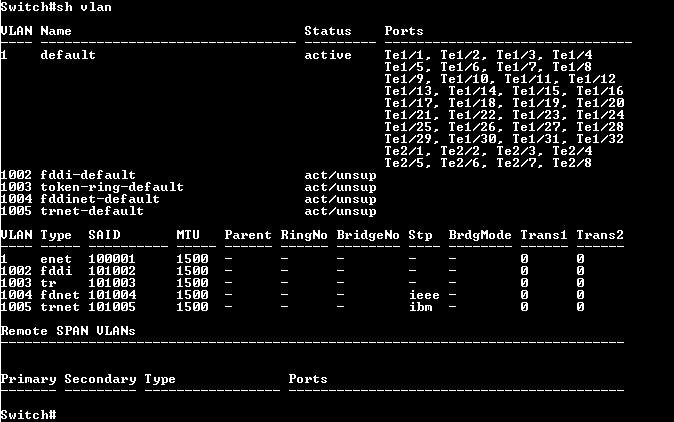Select the 'Parent' column header
674x422 pixels.
tap(248, 235)
